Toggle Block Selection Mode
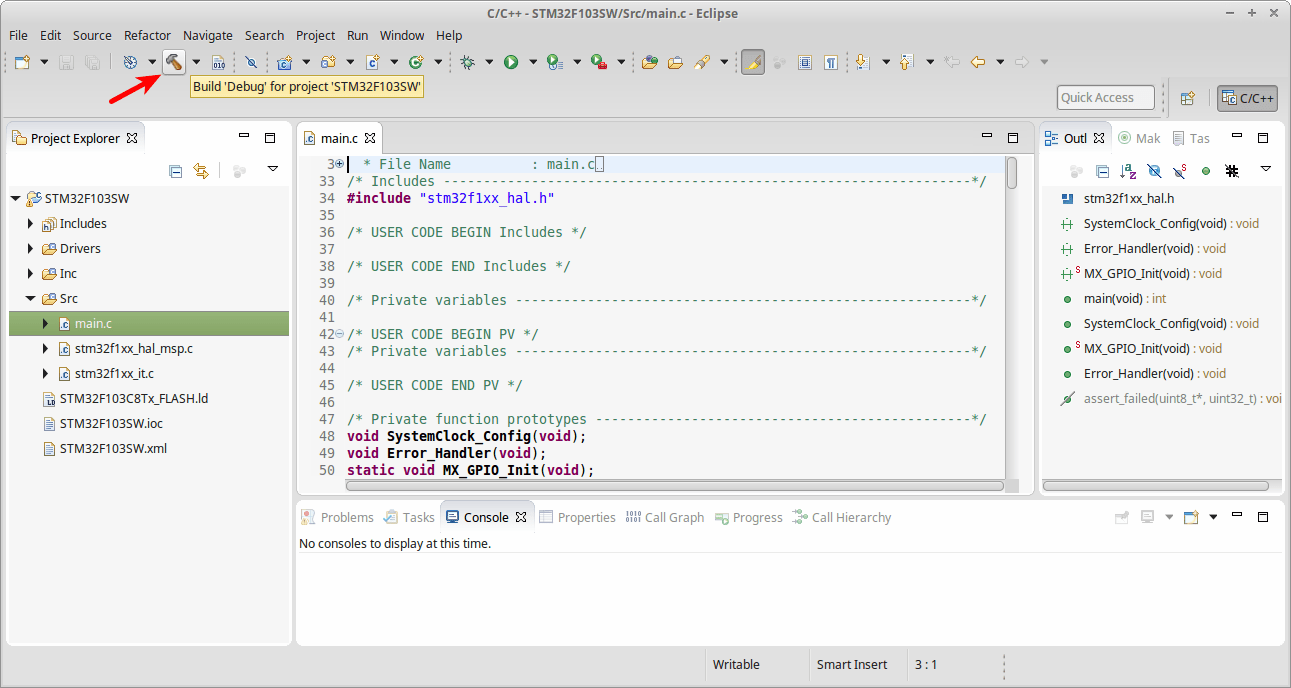The image size is (1291, 688). point(805,62)
